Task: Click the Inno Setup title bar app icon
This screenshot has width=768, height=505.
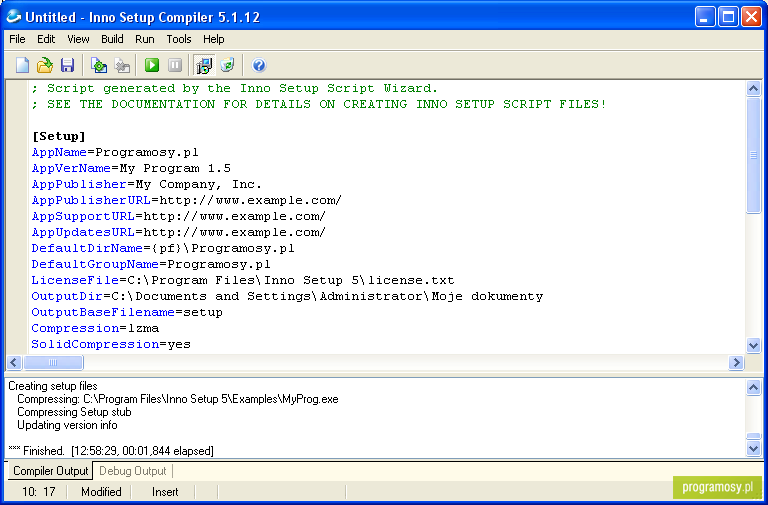Action: pyautogui.click(x=13, y=17)
